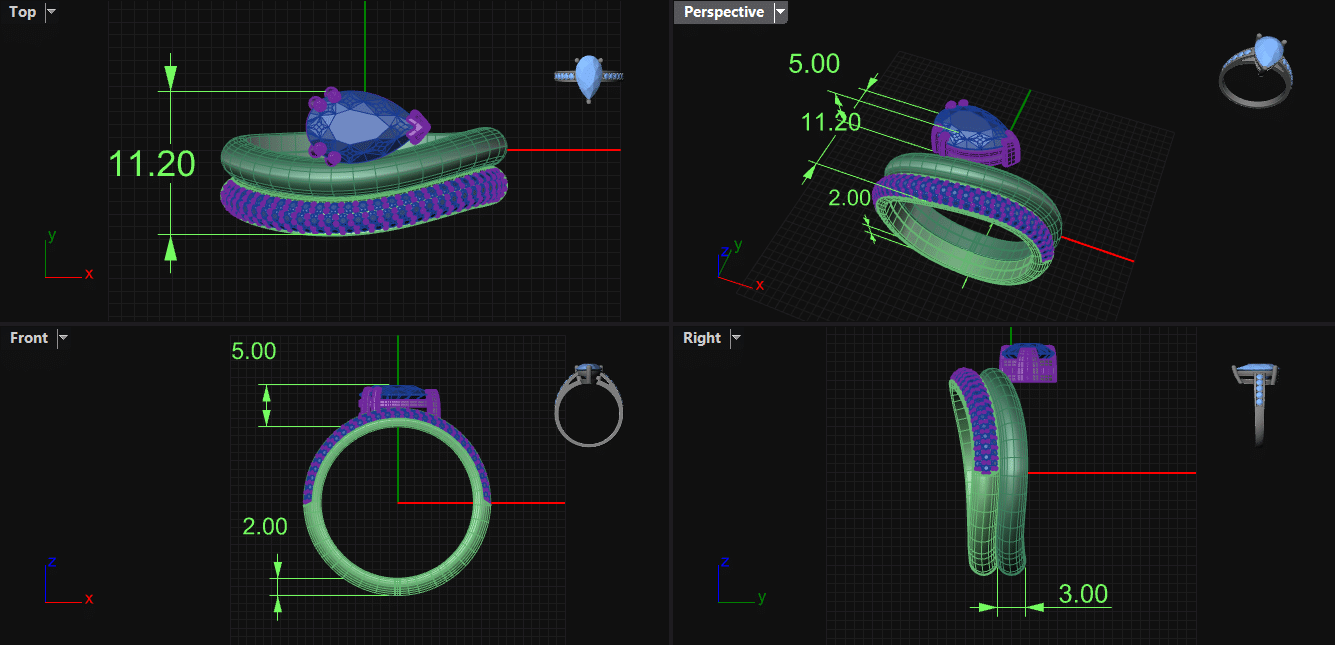Screen dimensions: 1335x645
Task: Select the rendered ring preview in Perspective viewport
Action: pyautogui.click(x=1256, y=69)
